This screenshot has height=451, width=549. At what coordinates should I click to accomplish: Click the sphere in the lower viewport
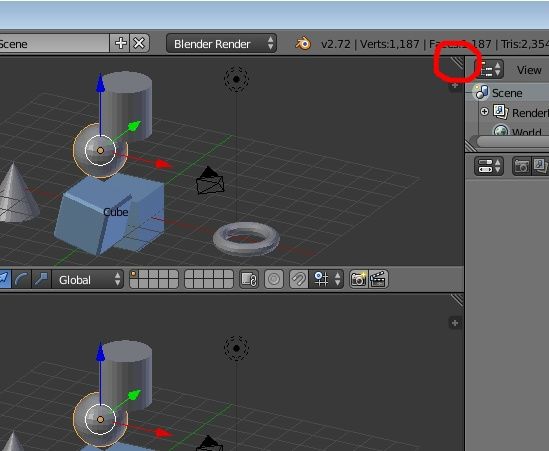point(100,419)
